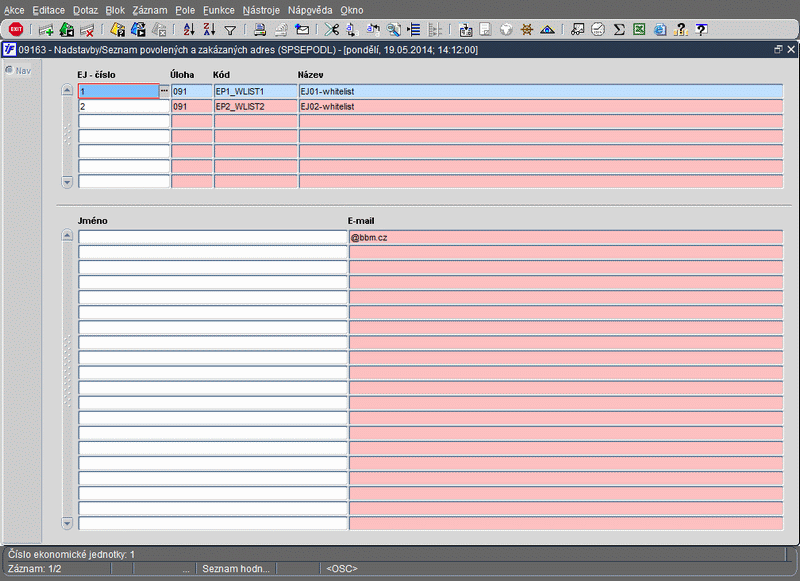
Task: Sort ascending with the A-Z icon
Action: pyautogui.click(x=189, y=30)
